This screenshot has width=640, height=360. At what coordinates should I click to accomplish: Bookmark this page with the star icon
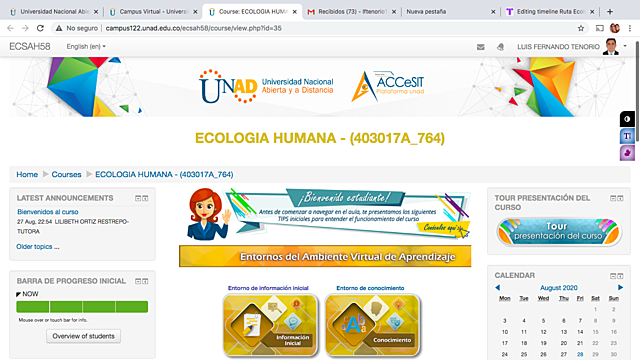tap(581, 28)
